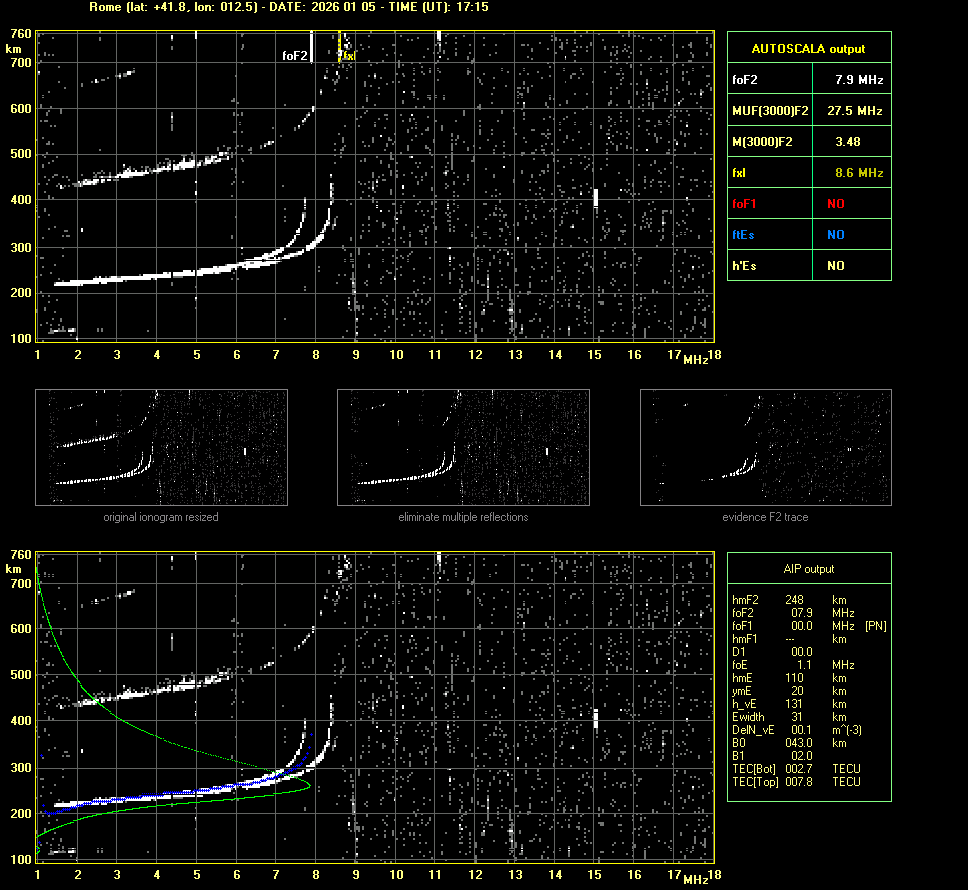The height and width of the screenshot is (890, 968).
Task: Click the foF2 marker label on top ionogram
Action: 294,56
